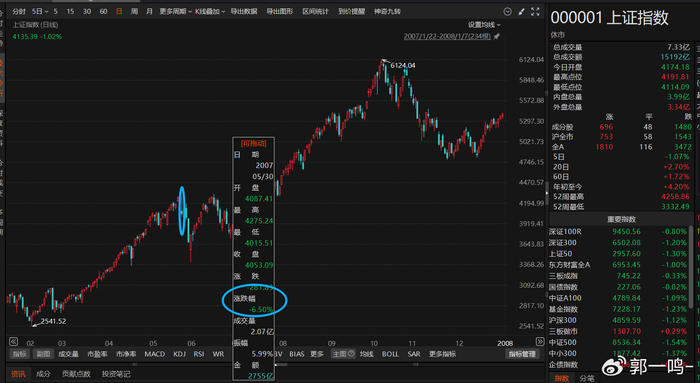Select the WR indicator

(218, 354)
